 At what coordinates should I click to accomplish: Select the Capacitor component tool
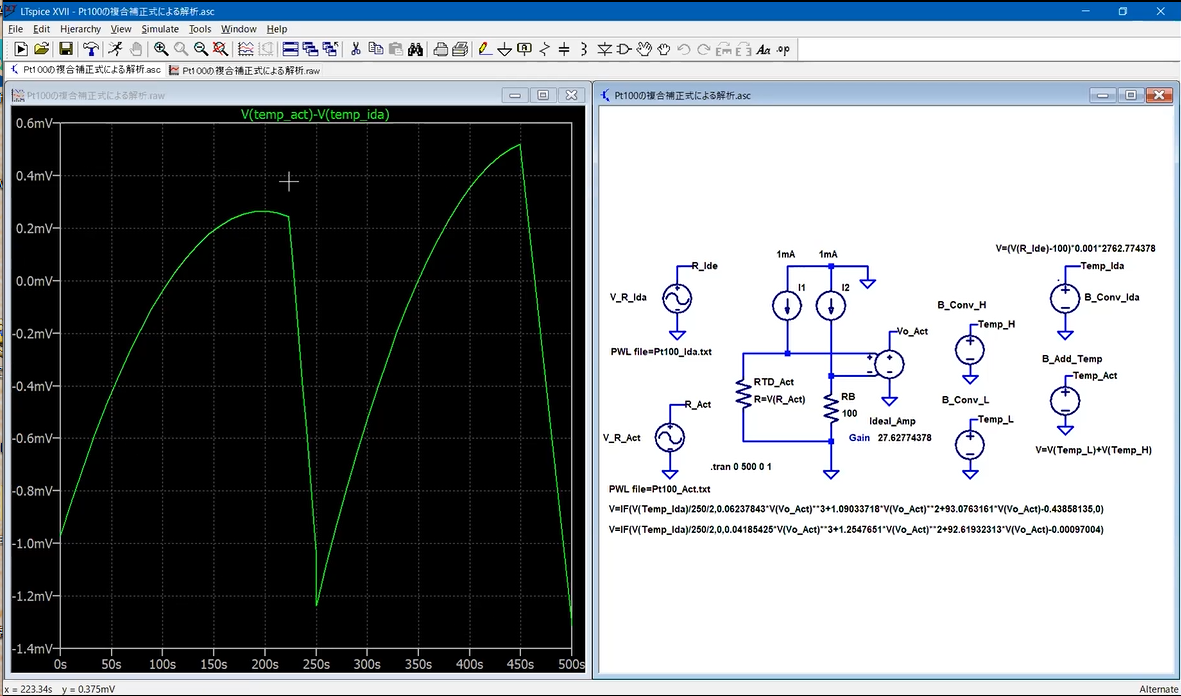564,49
